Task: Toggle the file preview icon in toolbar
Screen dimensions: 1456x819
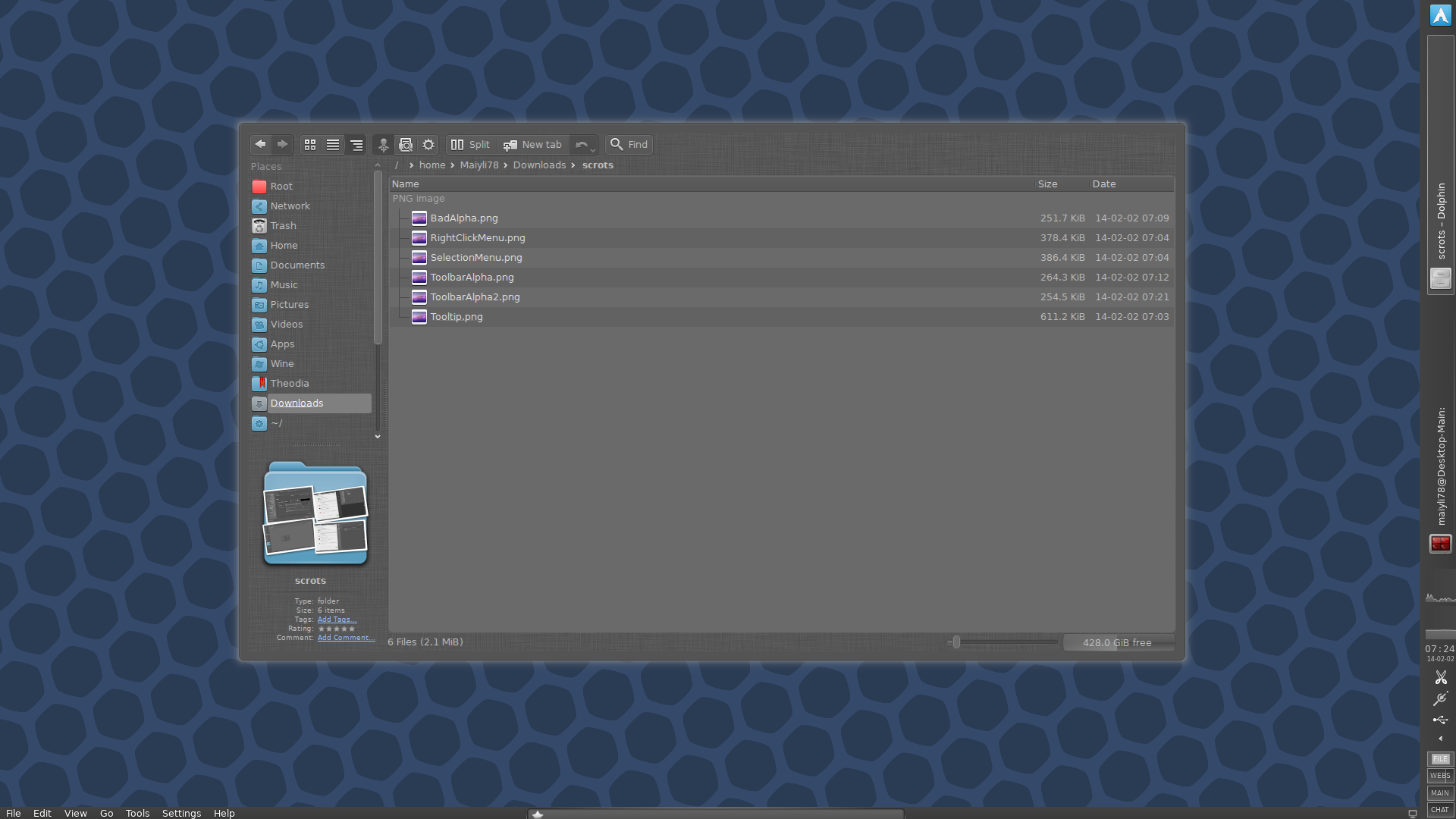Action: coord(406,144)
